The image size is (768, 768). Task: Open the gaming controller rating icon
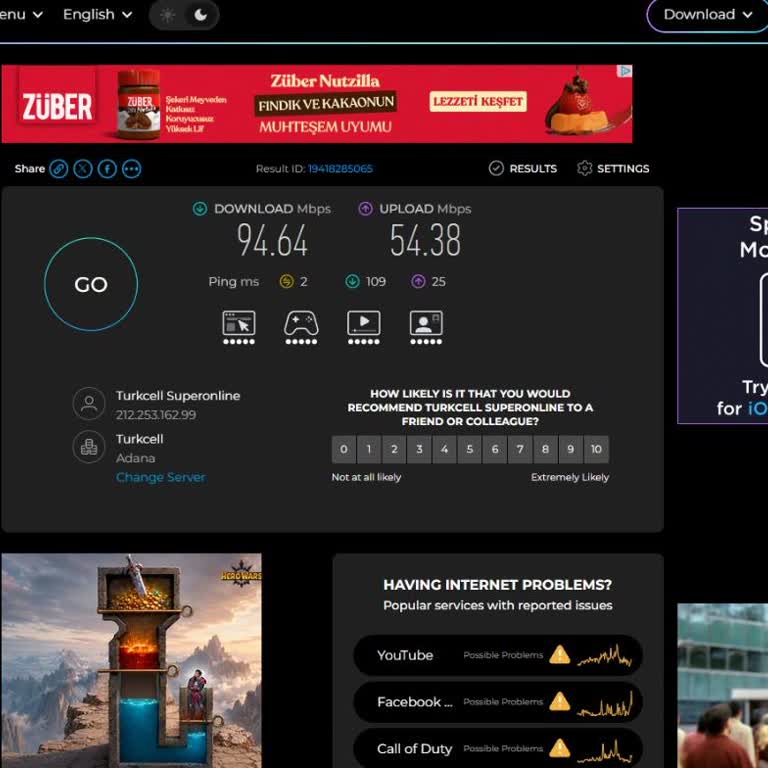(301, 327)
